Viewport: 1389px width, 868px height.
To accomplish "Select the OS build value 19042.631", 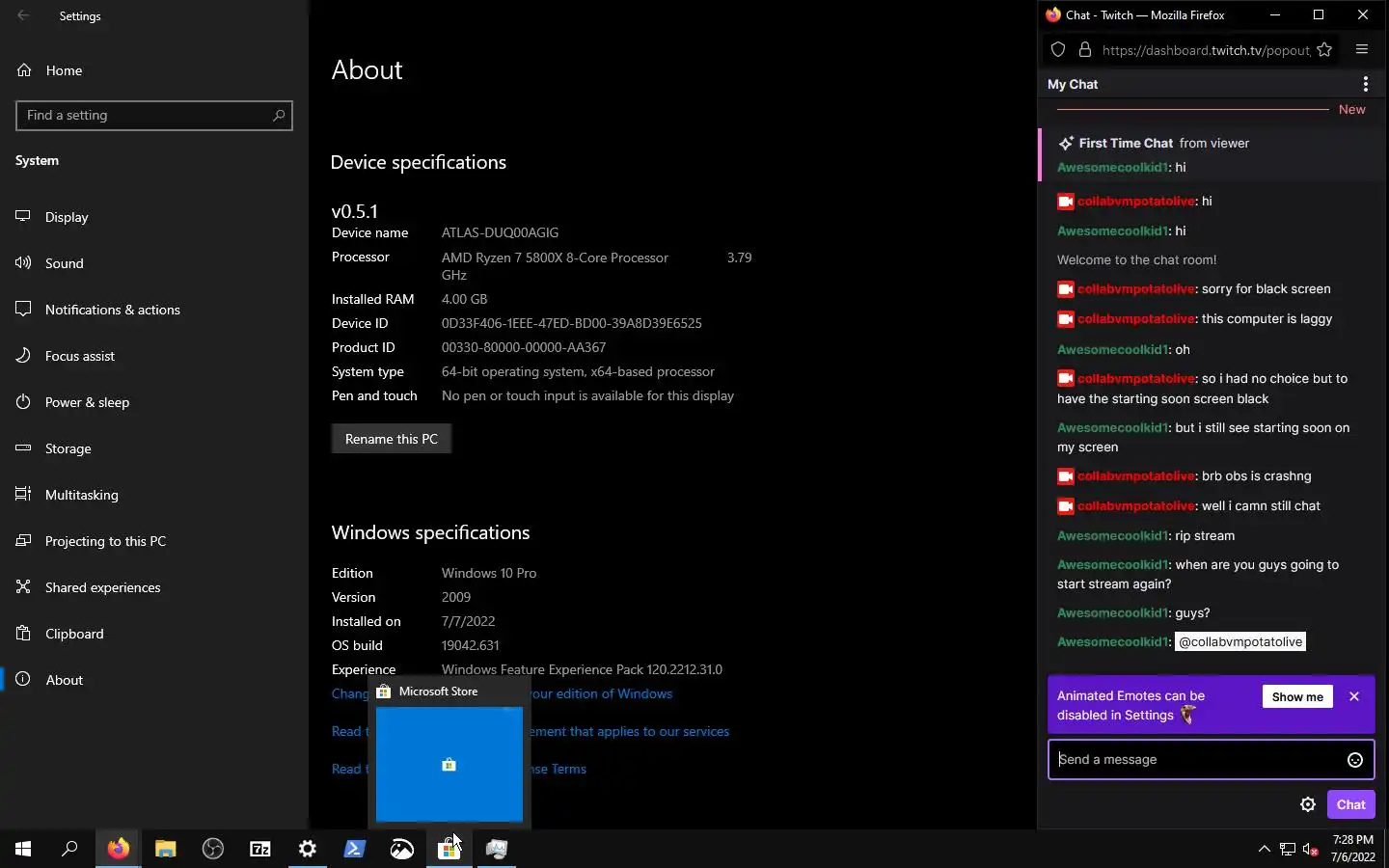I will 470,645.
